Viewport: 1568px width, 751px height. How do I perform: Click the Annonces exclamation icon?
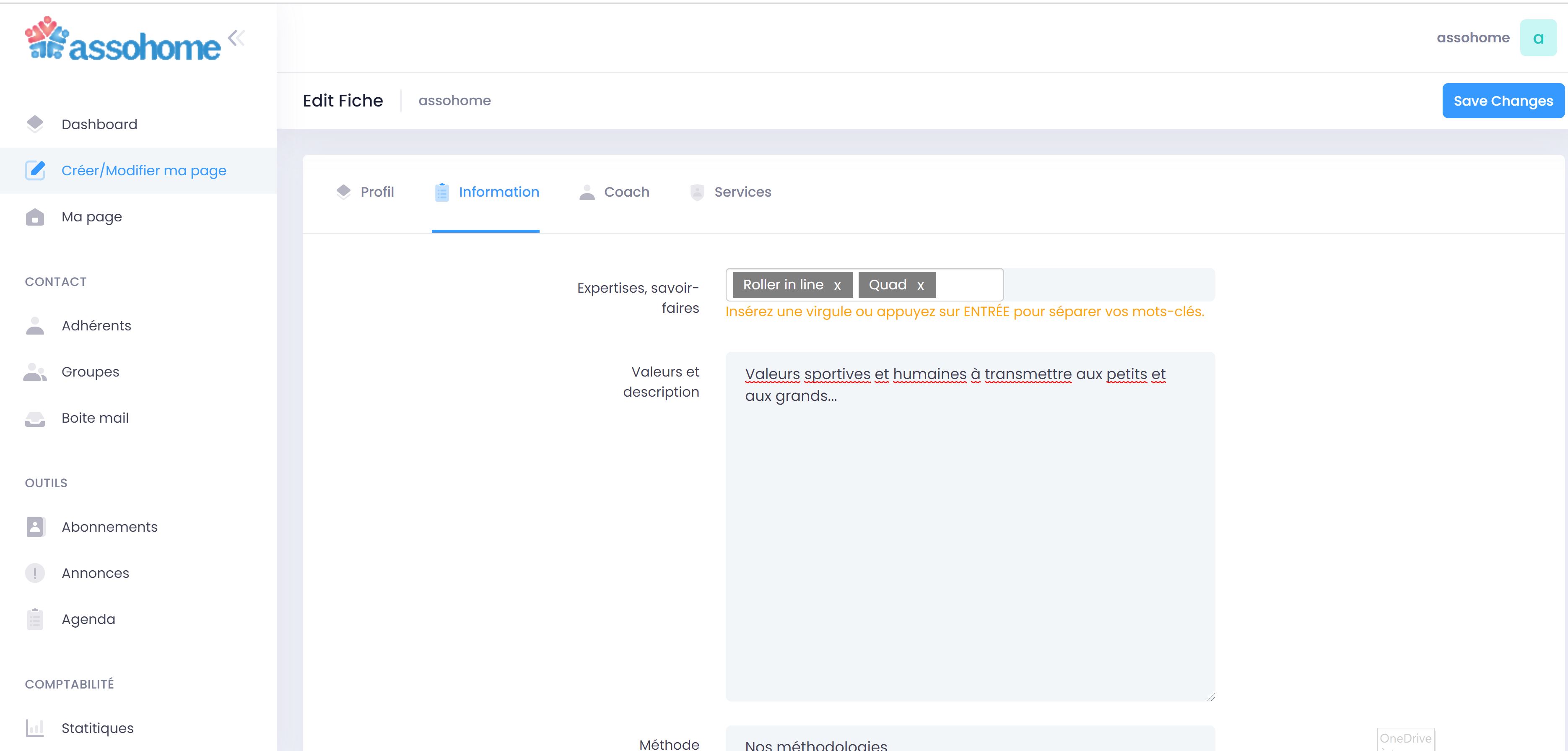[35, 573]
